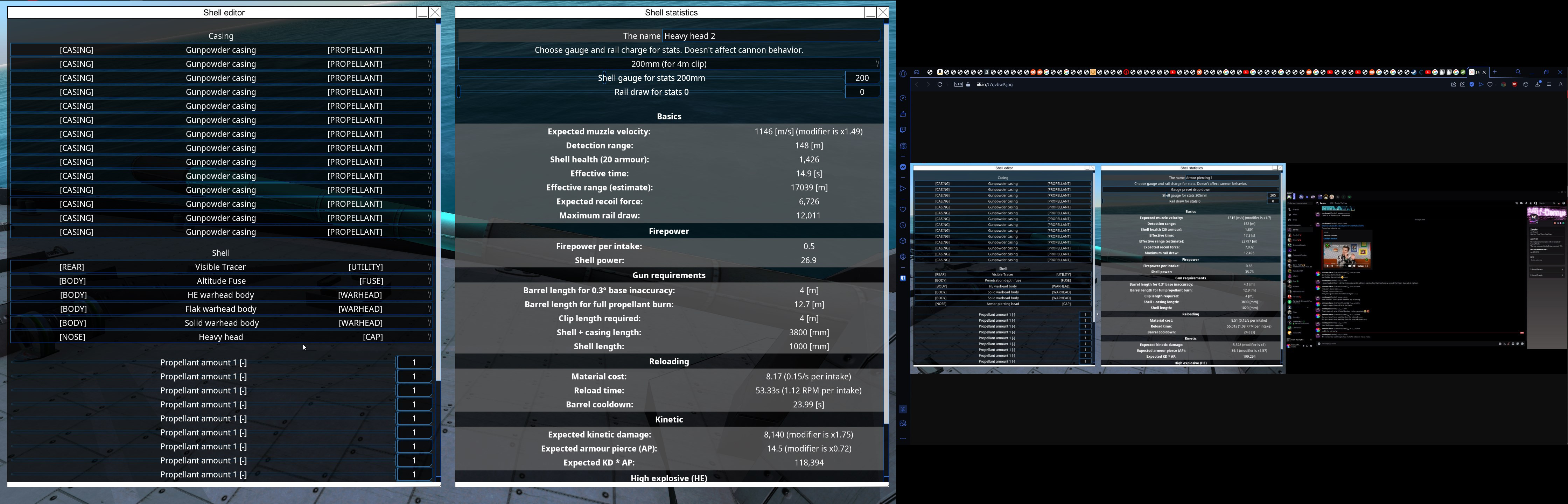Click the snapshot camera icon in address bar

pyautogui.click(x=1463, y=85)
